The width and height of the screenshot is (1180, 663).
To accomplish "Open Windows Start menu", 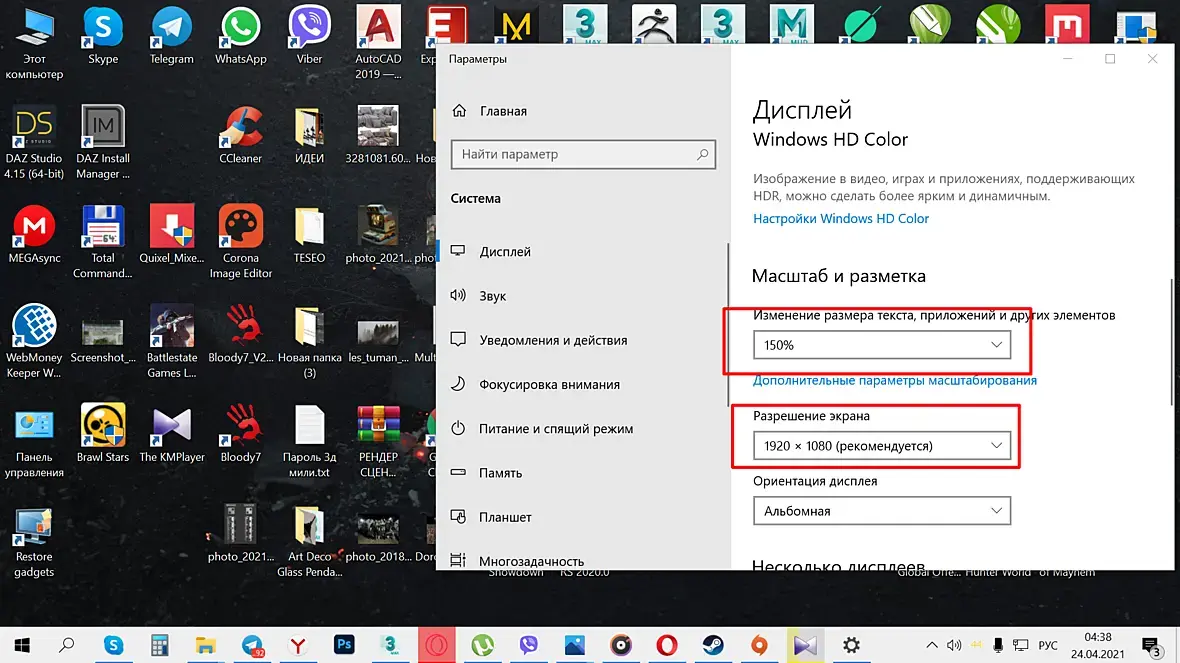I will 22,645.
